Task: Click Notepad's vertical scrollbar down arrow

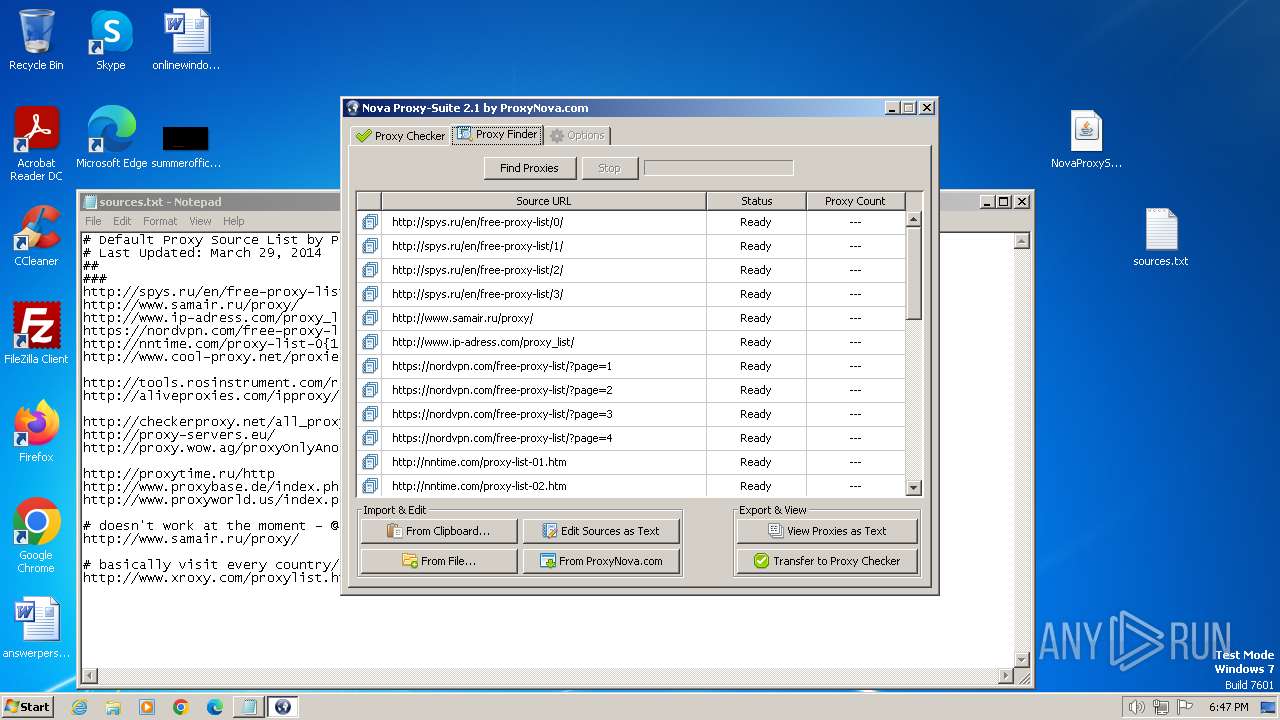Action: (x=1022, y=659)
